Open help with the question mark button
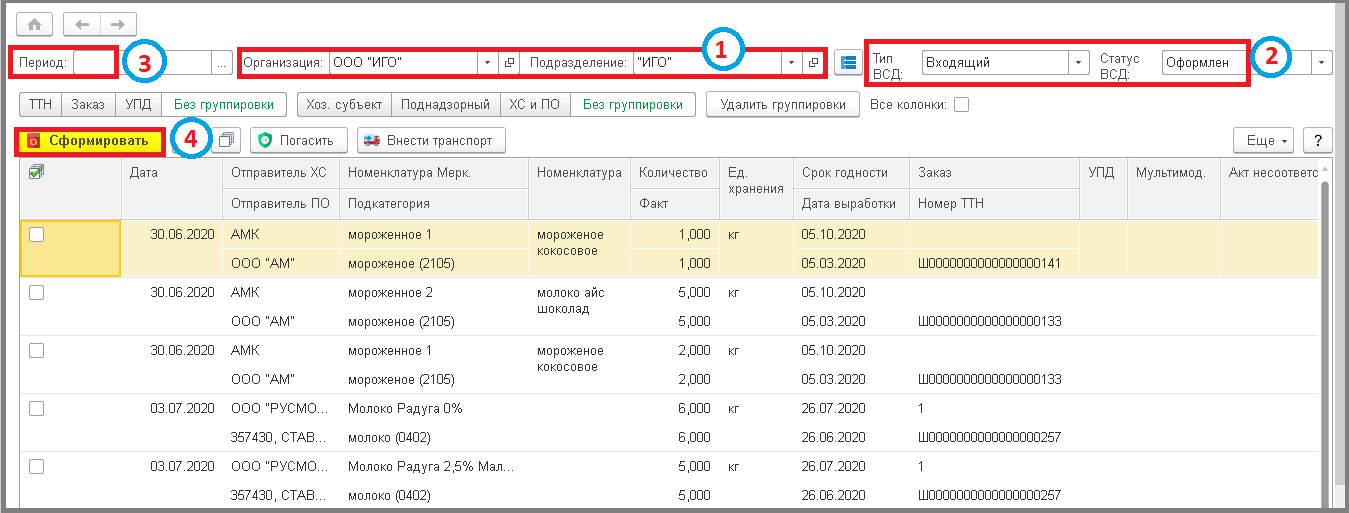 point(1318,140)
